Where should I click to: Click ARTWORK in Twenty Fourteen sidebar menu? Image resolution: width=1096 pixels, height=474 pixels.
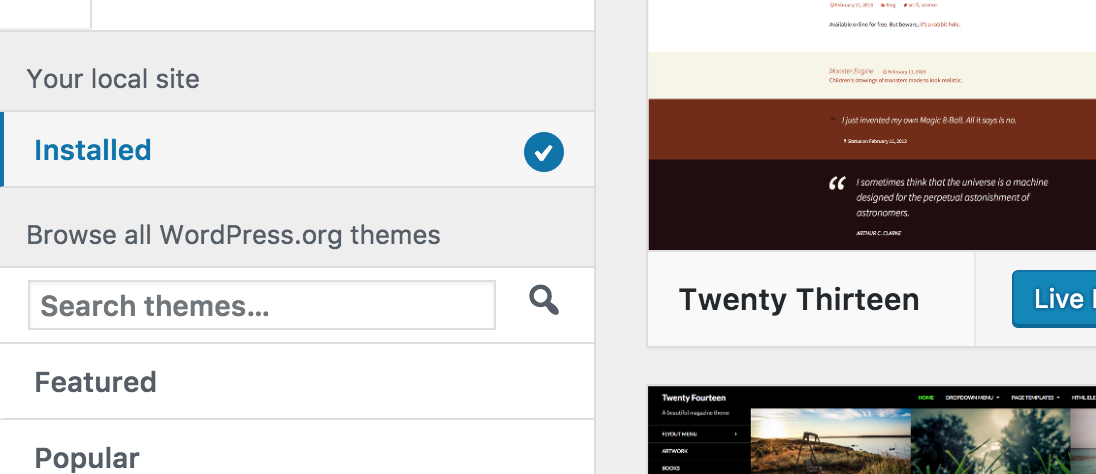tap(675, 451)
